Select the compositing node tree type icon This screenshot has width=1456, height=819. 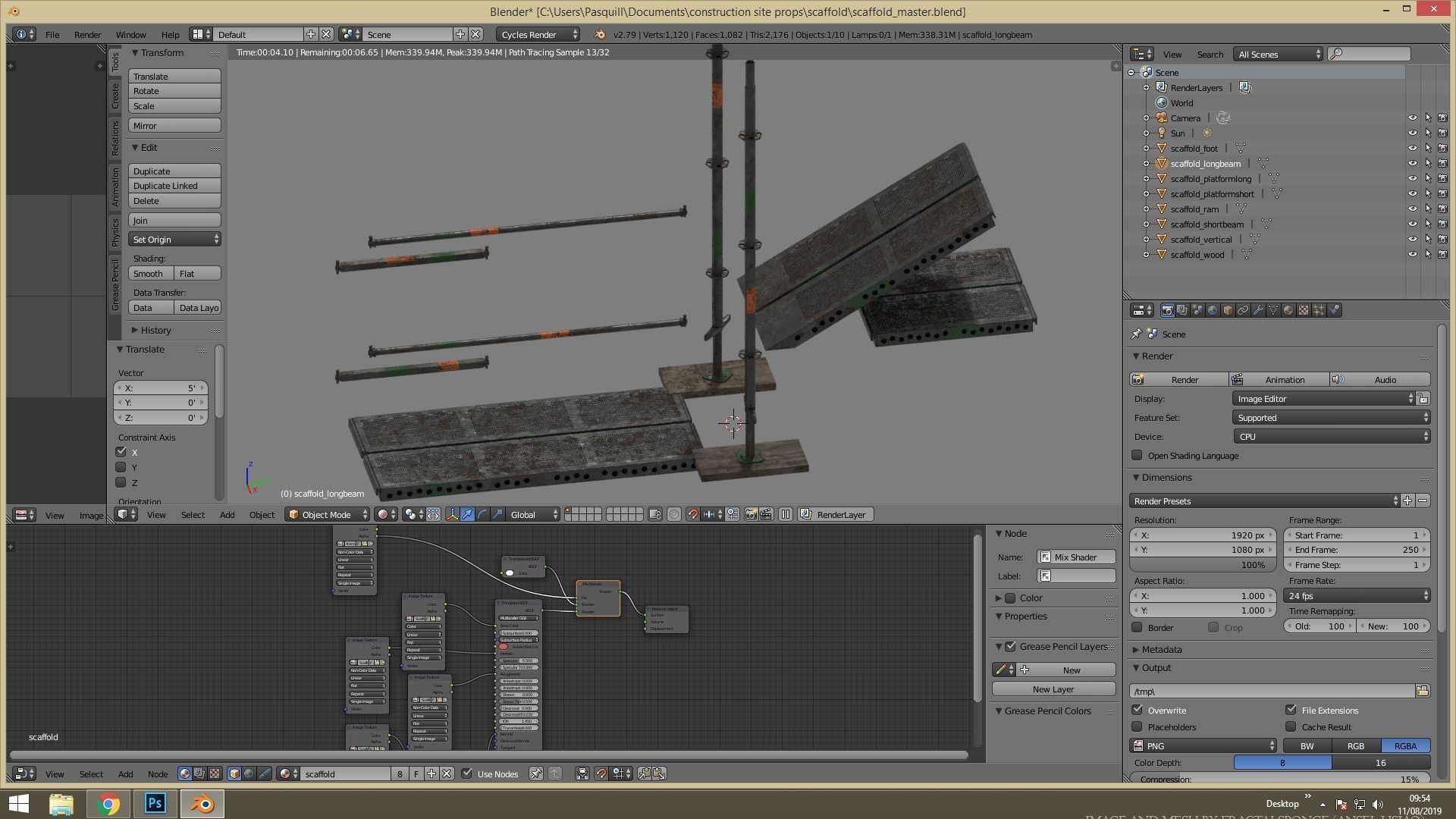click(199, 773)
